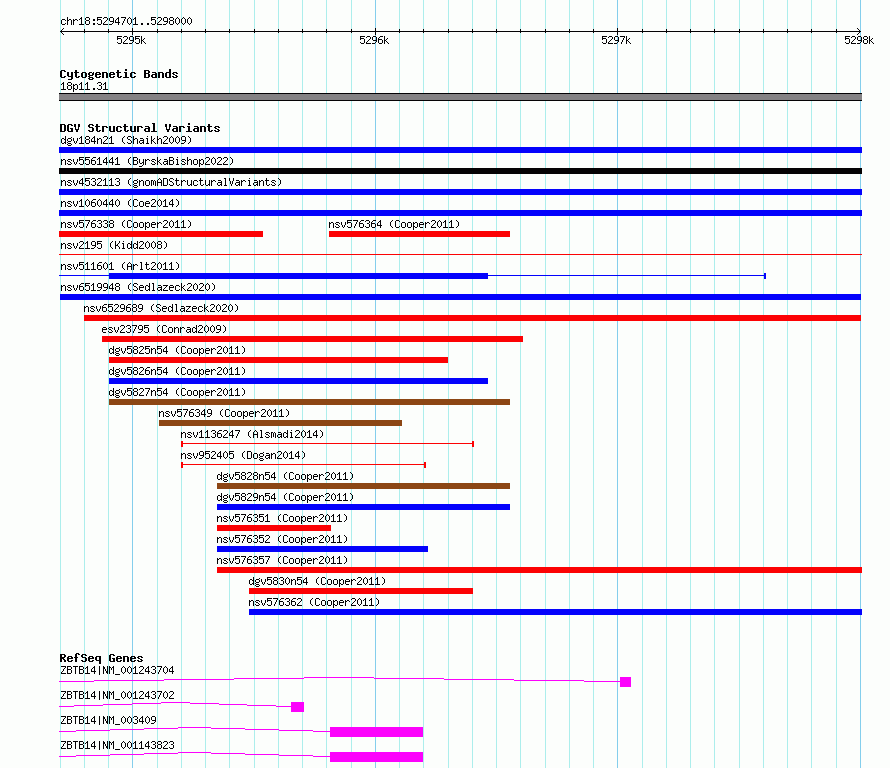Image resolution: width=890 pixels, height=768 pixels.
Task: Open ZBTB14|NM_001143823 transcript label
Action: tap(117, 745)
